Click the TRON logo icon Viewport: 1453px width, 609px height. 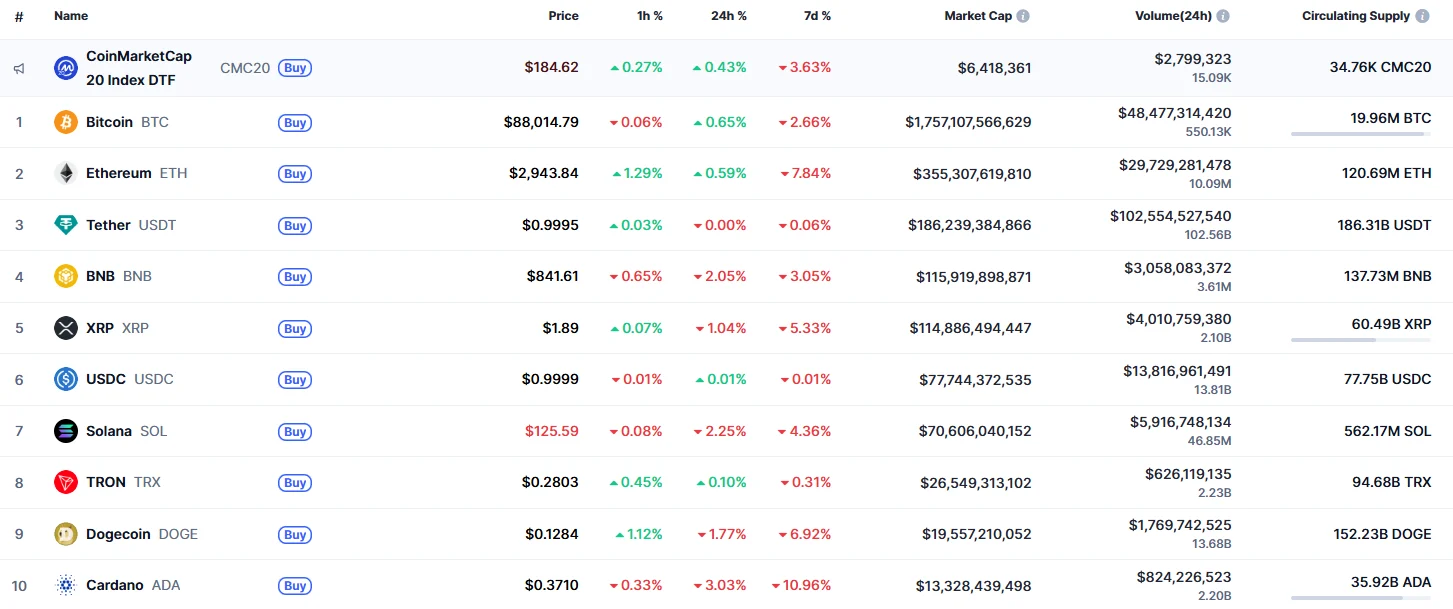pos(65,482)
